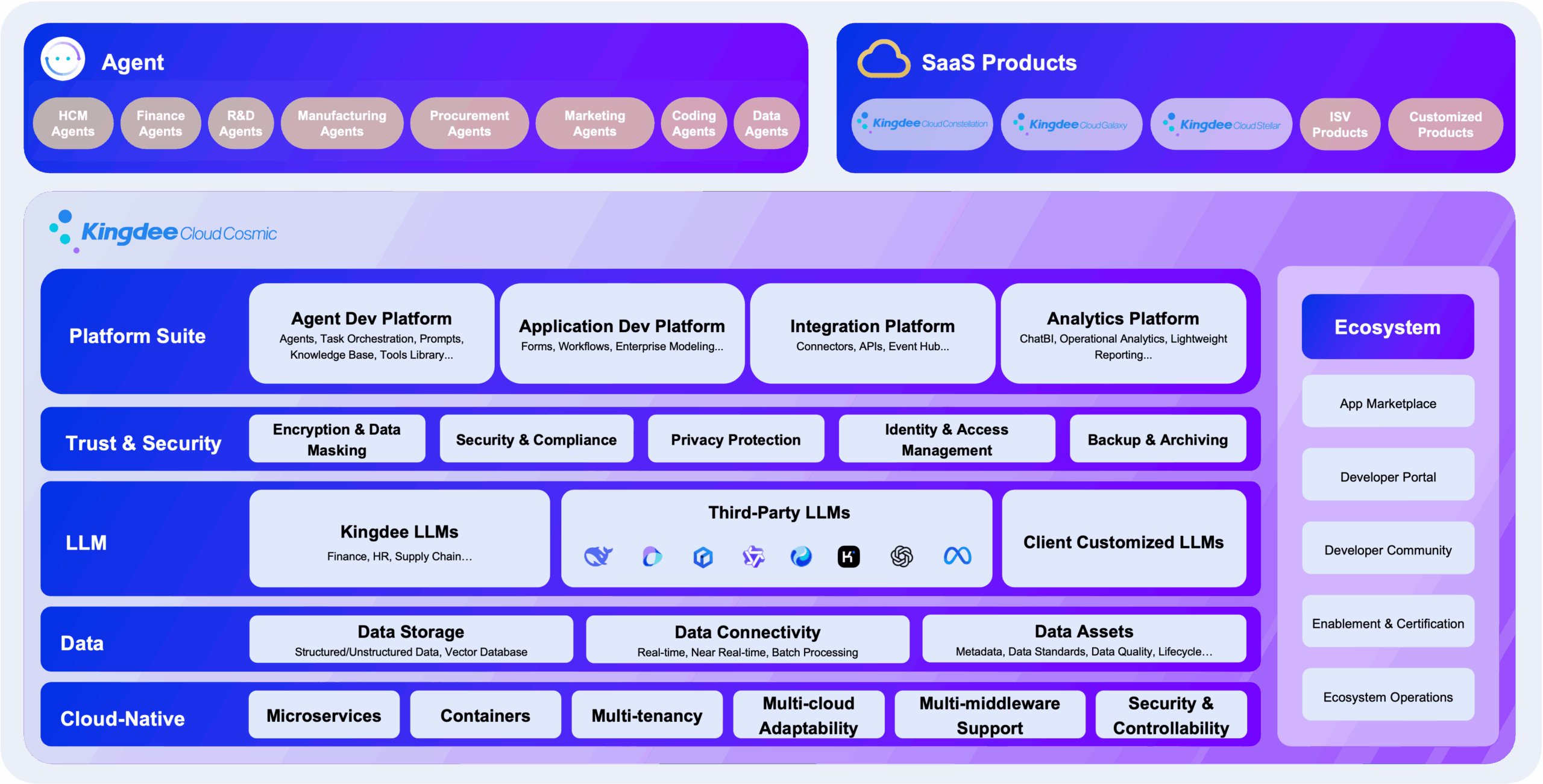Image resolution: width=1543 pixels, height=784 pixels.
Task: Select the HCM Agents pill
Action: click(73, 124)
